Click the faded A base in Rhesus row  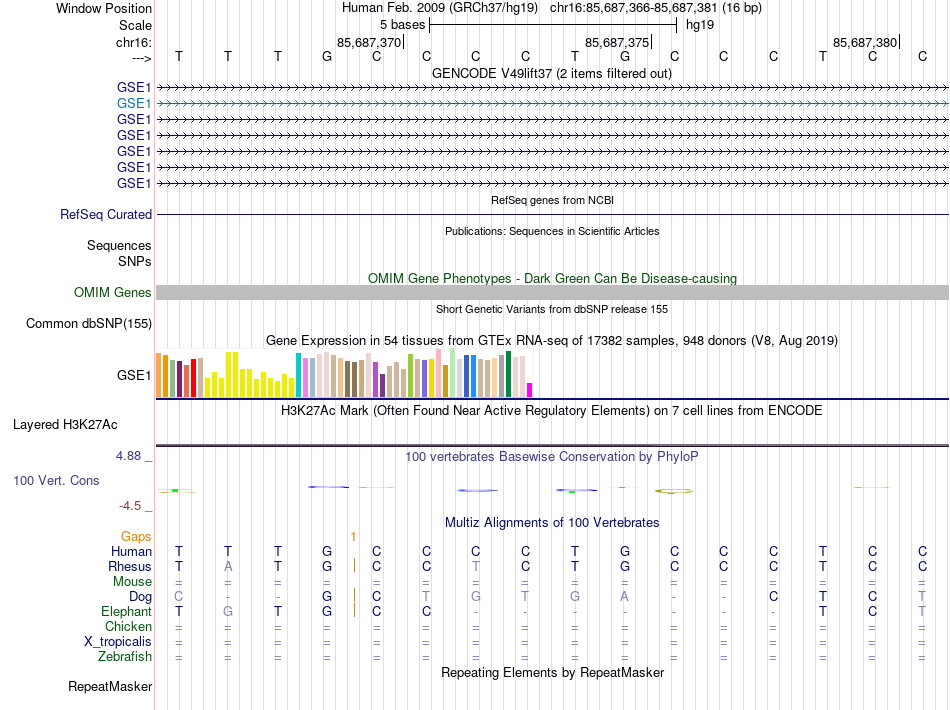(228, 566)
